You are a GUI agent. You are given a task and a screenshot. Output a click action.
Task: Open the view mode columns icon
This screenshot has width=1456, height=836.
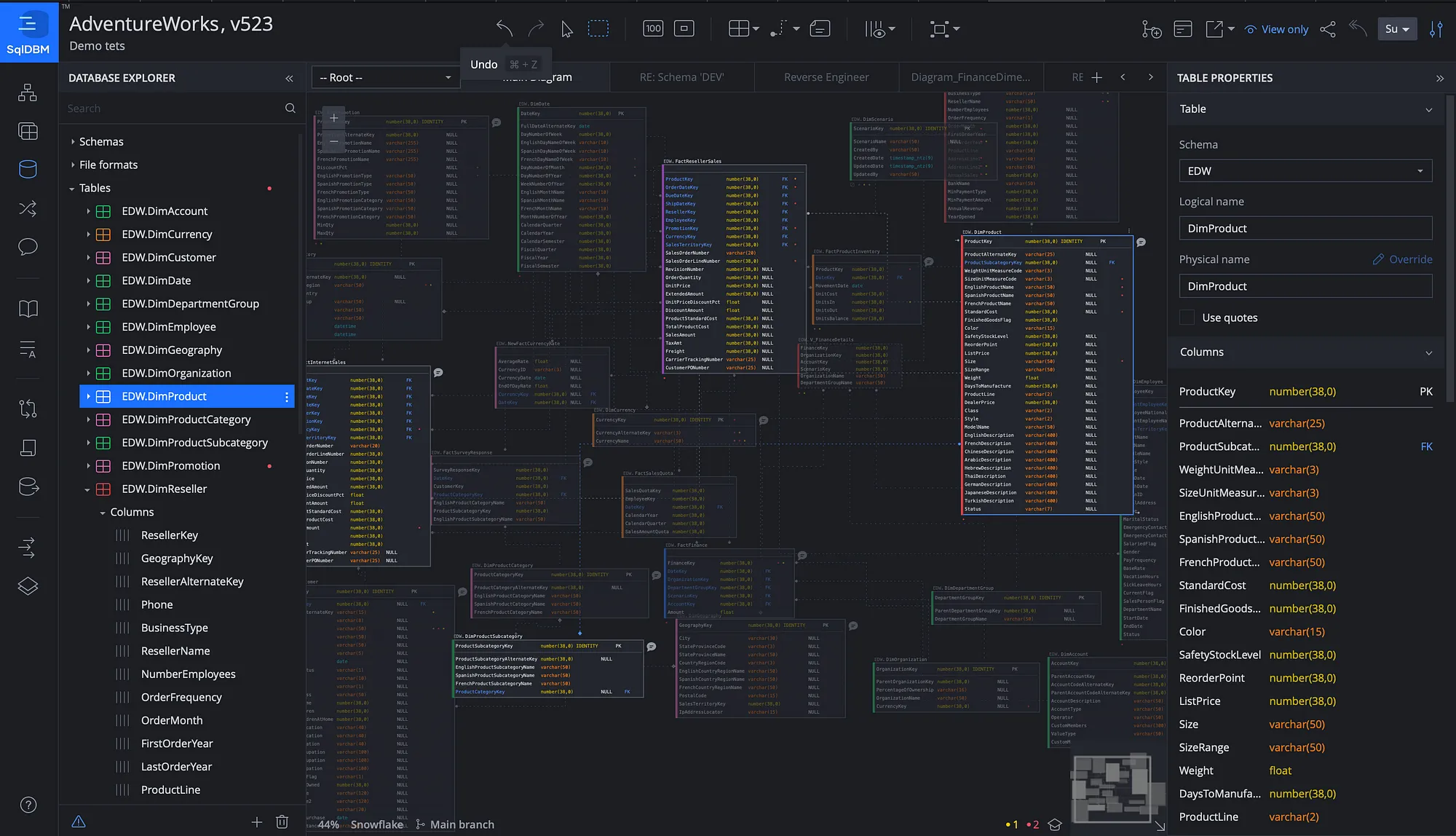(874, 28)
